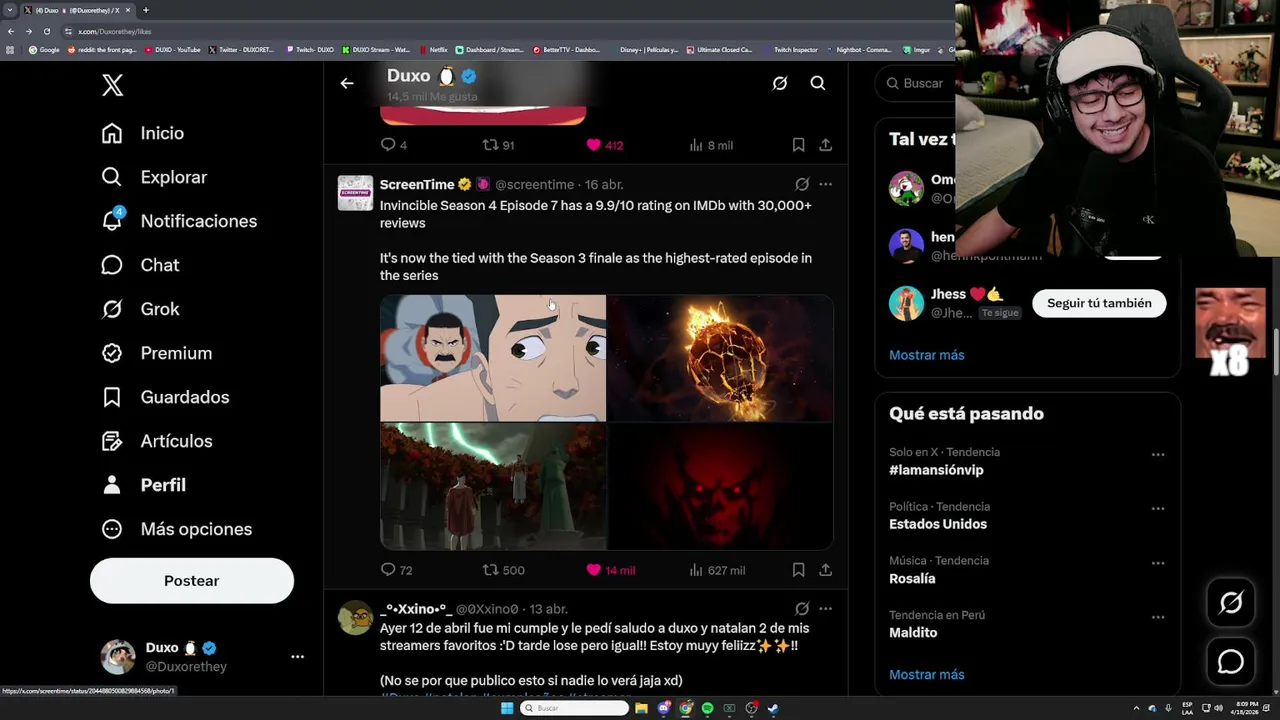Open options for Rosalía trend
The height and width of the screenshot is (720, 1280).
pos(1158,562)
